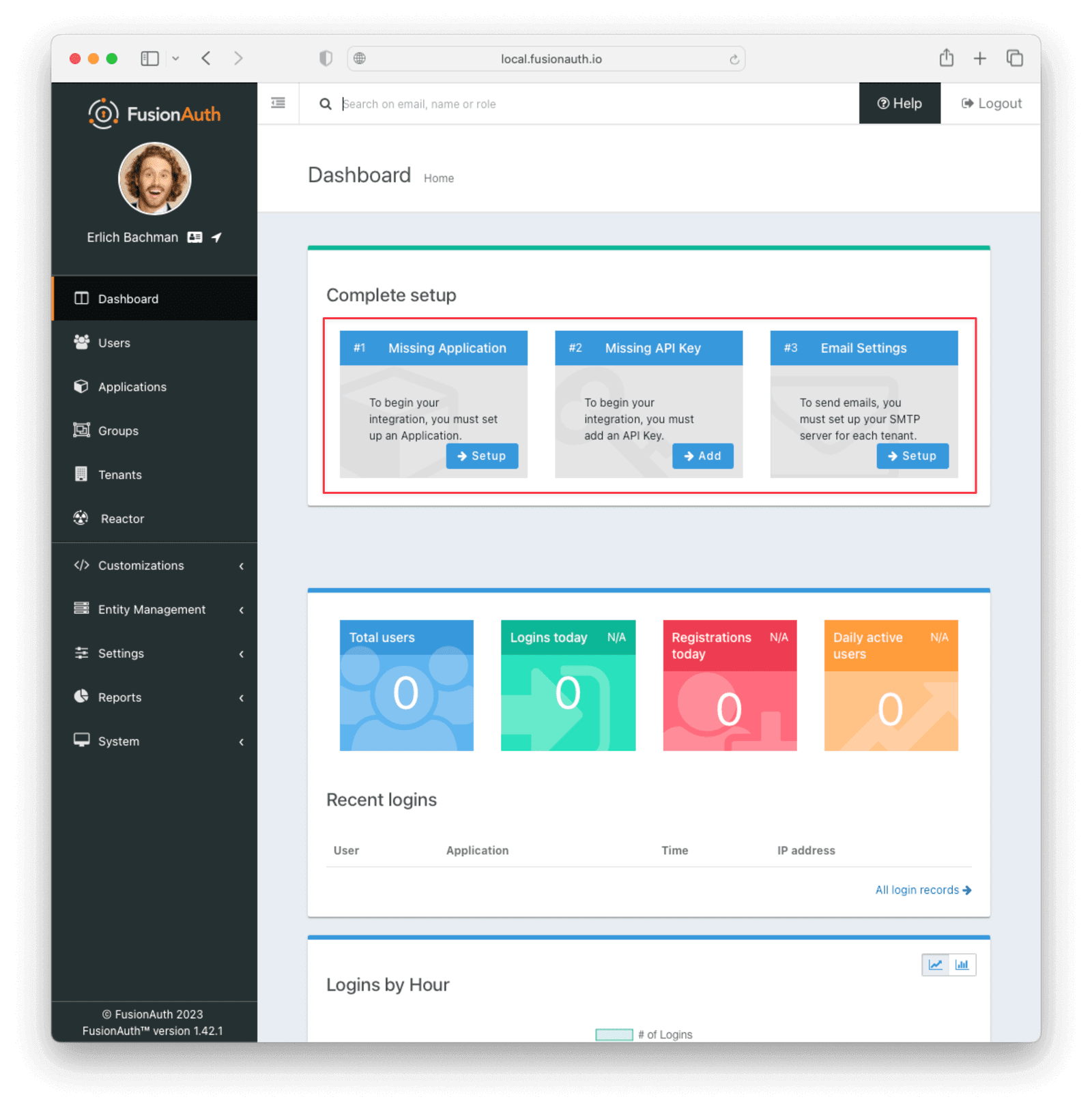Open All login records link
Viewport: 1092px width, 1110px height.
click(923, 890)
